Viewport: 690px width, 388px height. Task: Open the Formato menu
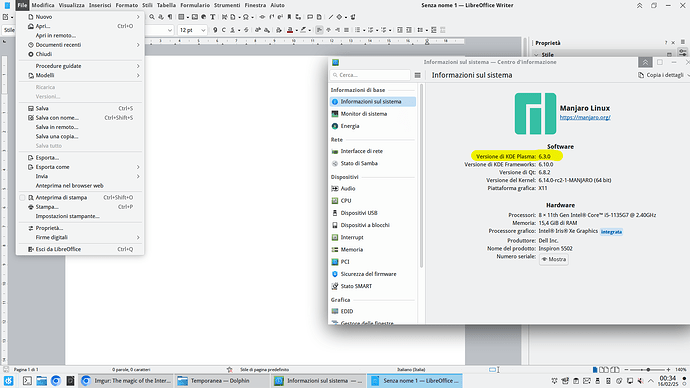[127, 5]
